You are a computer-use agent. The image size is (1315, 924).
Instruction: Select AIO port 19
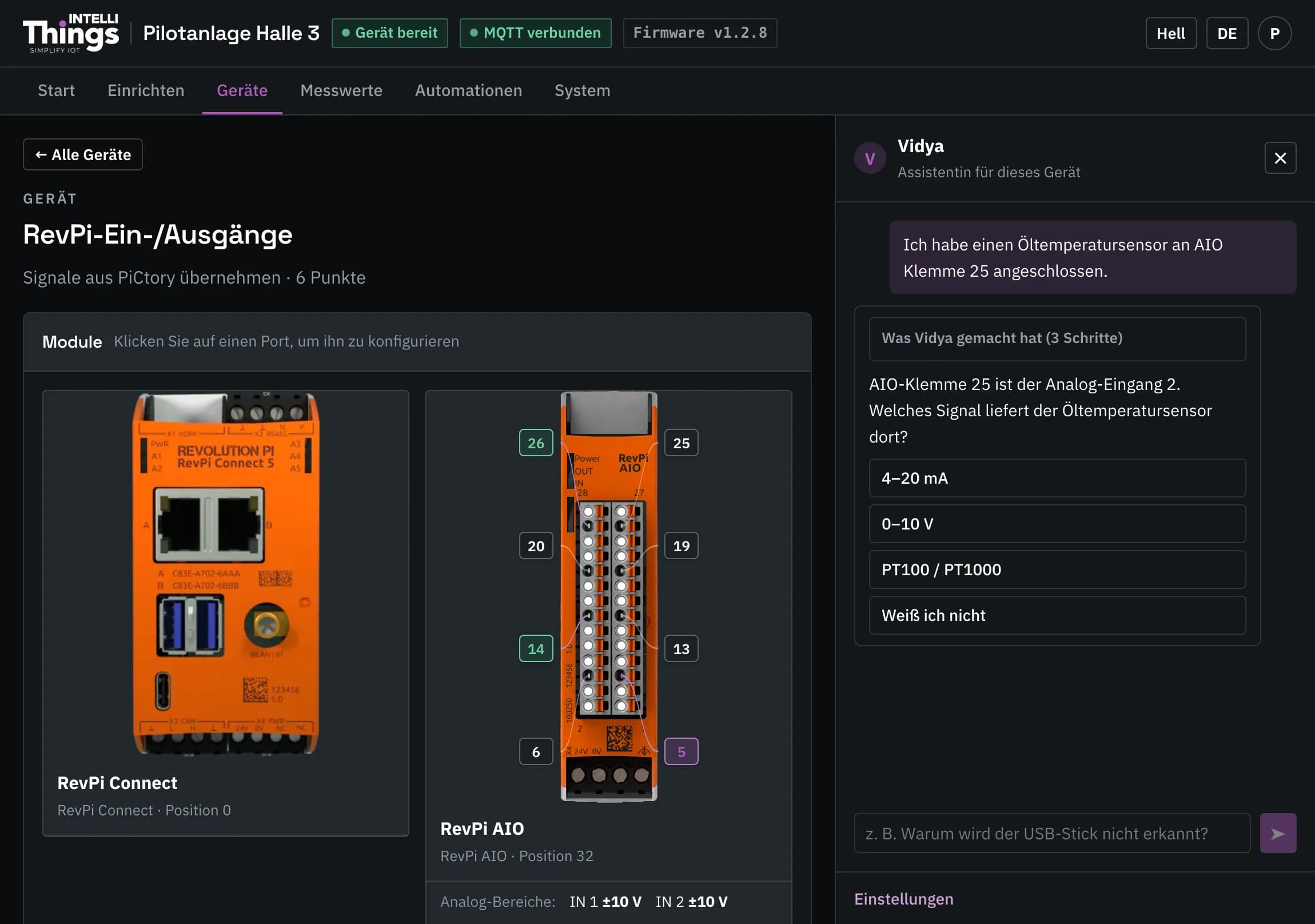681,546
